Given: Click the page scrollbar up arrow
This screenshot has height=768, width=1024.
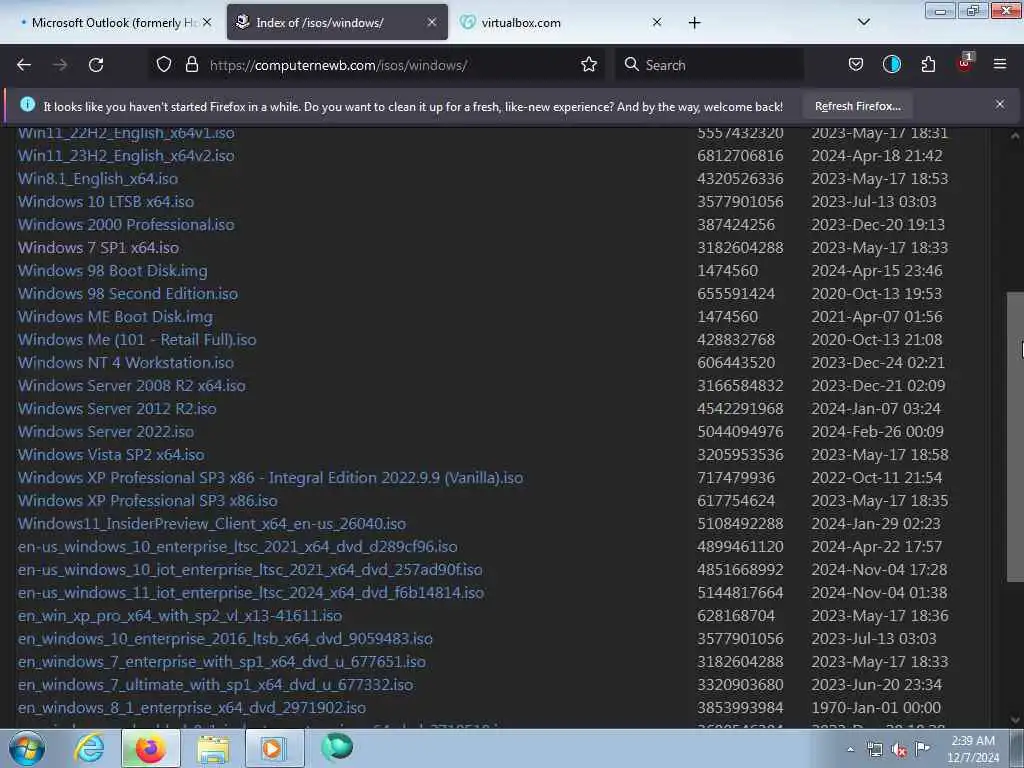Looking at the screenshot, I should [x=1015, y=136].
